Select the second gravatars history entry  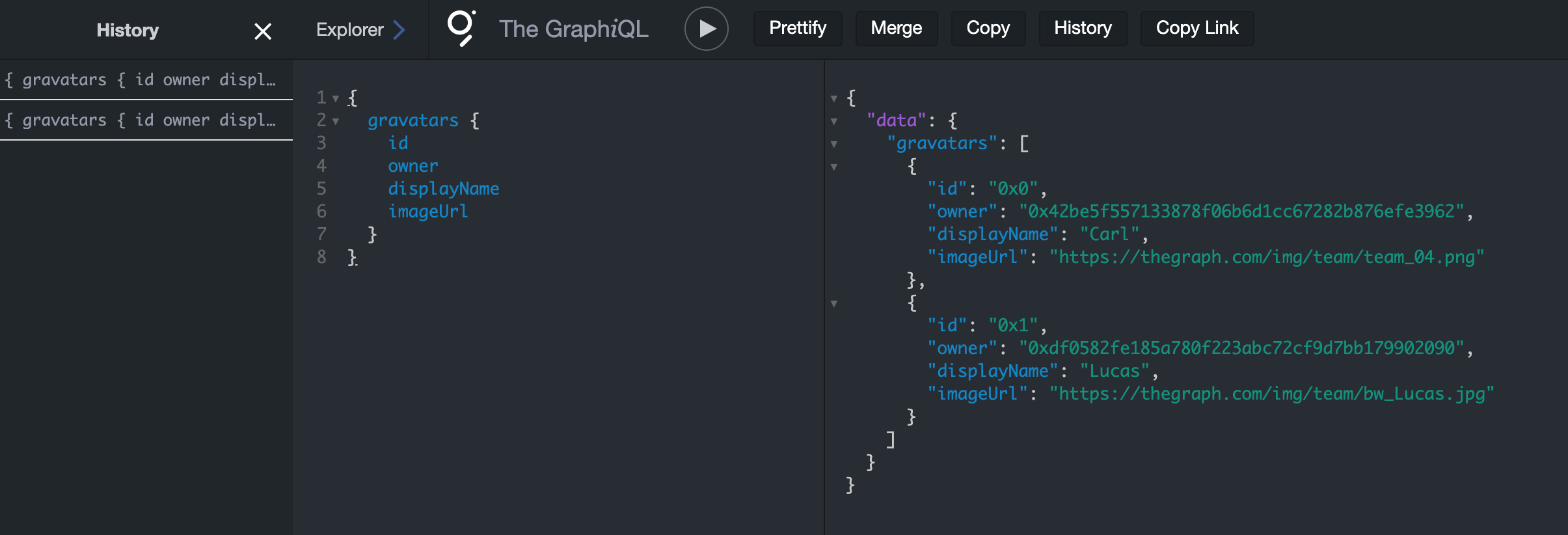click(x=146, y=120)
